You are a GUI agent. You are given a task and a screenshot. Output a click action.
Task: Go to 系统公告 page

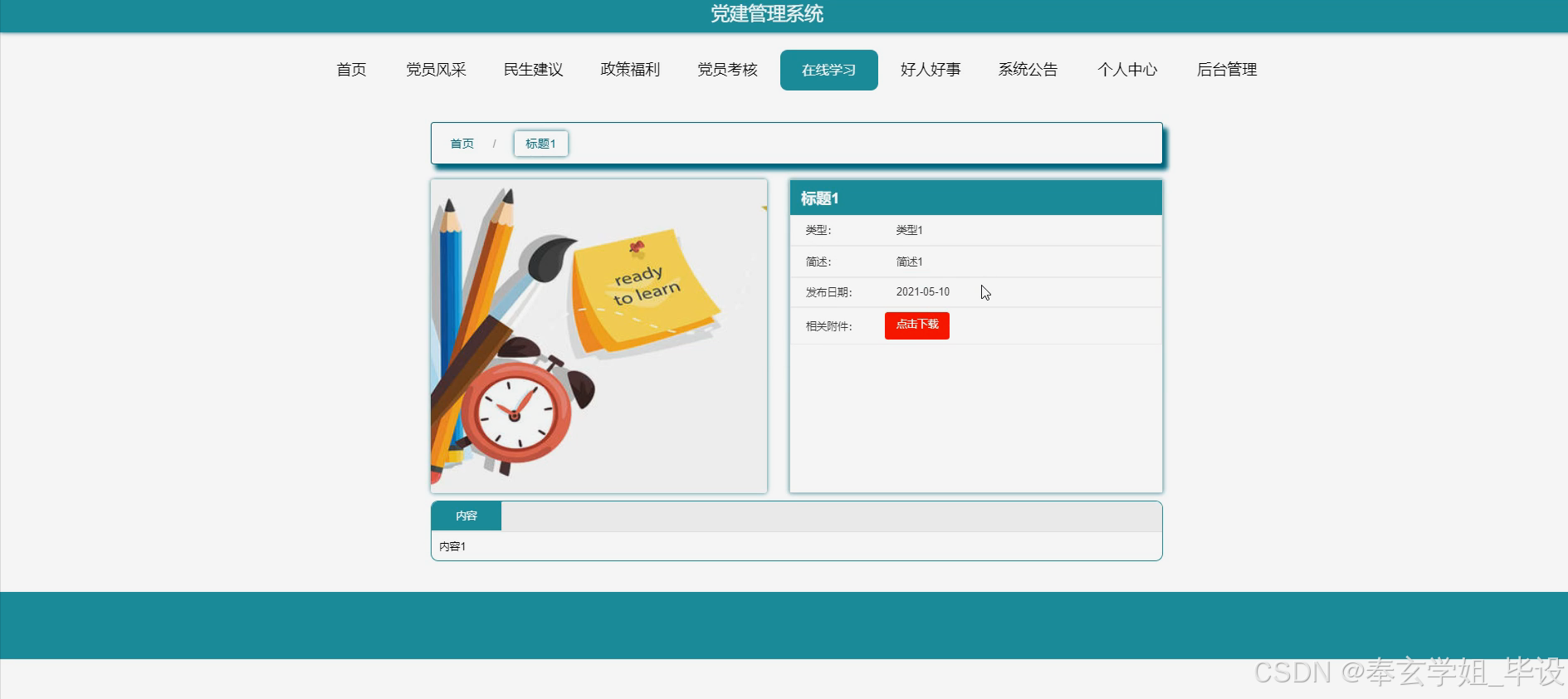click(1028, 70)
